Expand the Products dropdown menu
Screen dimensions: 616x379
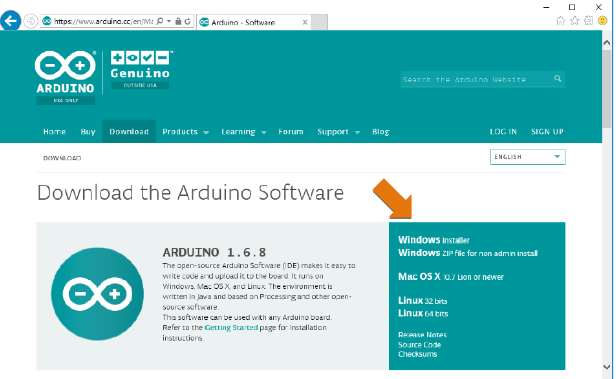(185, 132)
